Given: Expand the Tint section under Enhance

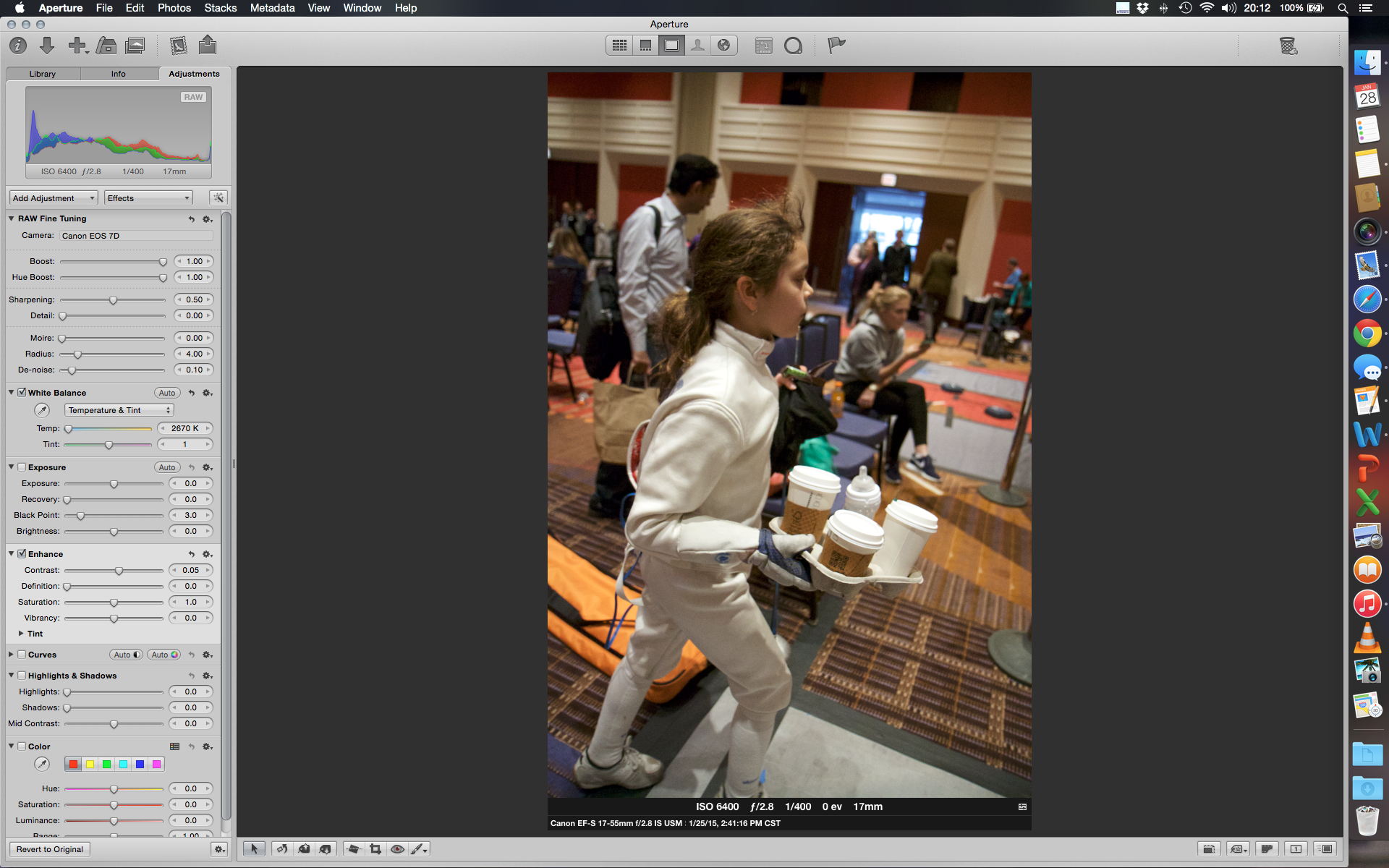Looking at the screenshot, I should 21,634.
